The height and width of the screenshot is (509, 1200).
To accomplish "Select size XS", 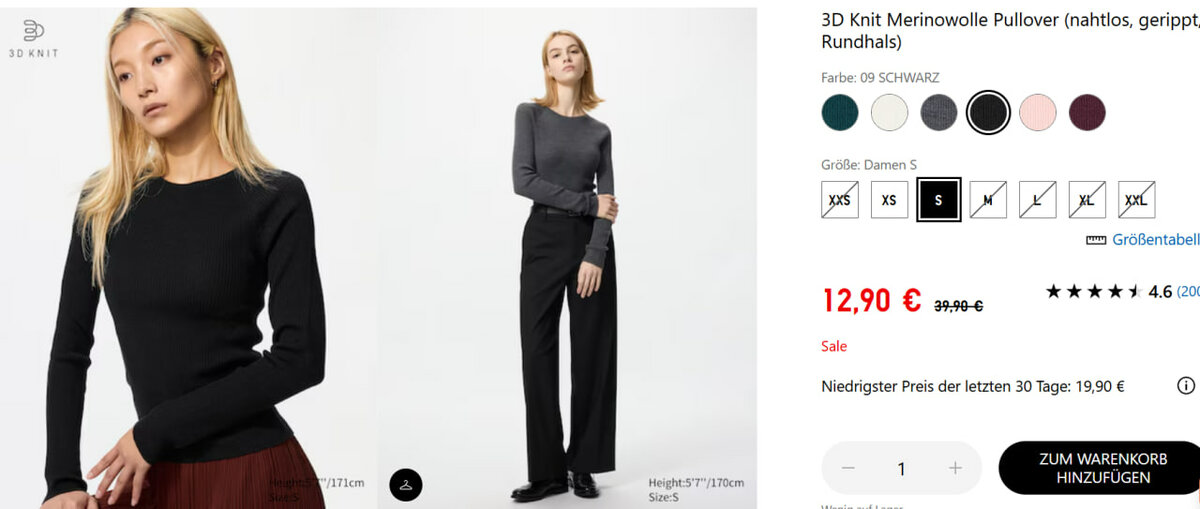I will click(x=889, y=200).
